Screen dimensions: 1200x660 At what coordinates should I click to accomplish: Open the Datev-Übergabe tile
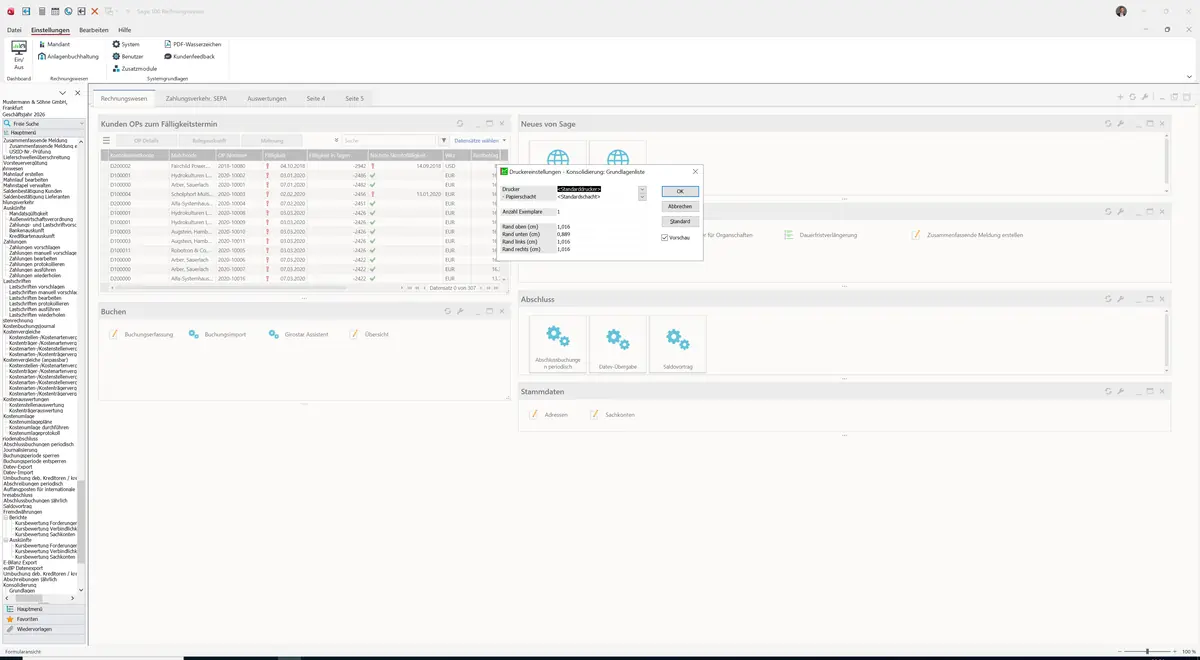pos(618,345)
